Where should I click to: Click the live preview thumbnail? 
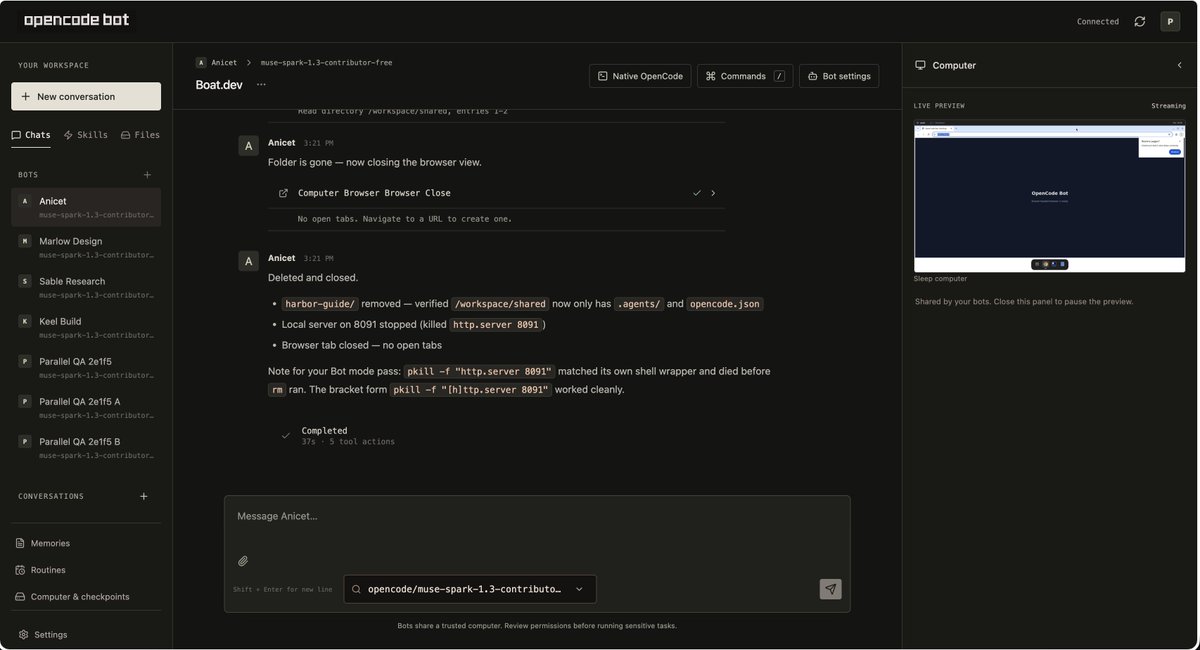pos(1050,197)
